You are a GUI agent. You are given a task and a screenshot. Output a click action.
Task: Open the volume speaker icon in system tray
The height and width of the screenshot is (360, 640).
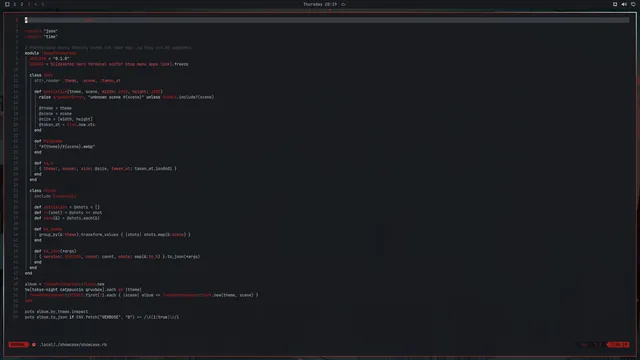tap(624, 4)
